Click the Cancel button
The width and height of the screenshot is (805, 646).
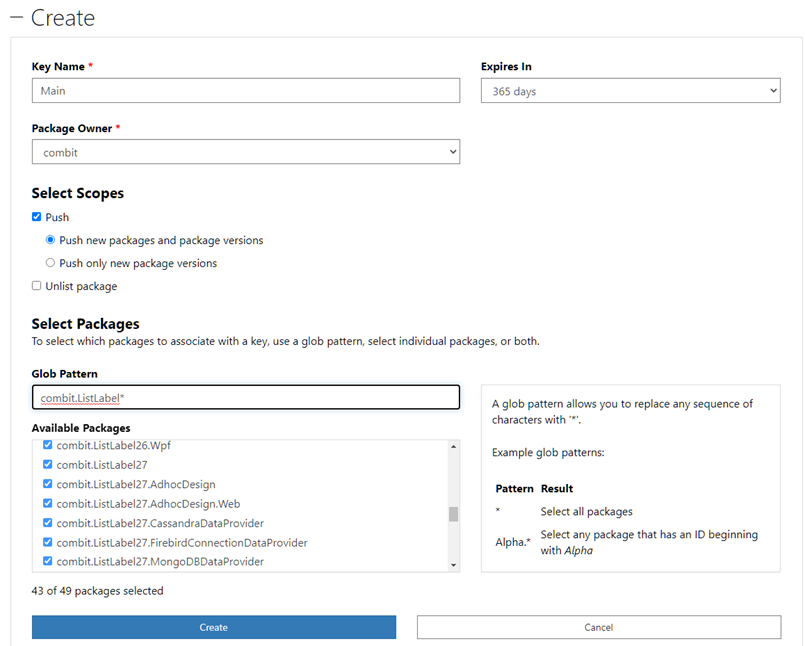pyautogui.click(x=598, y=627)
